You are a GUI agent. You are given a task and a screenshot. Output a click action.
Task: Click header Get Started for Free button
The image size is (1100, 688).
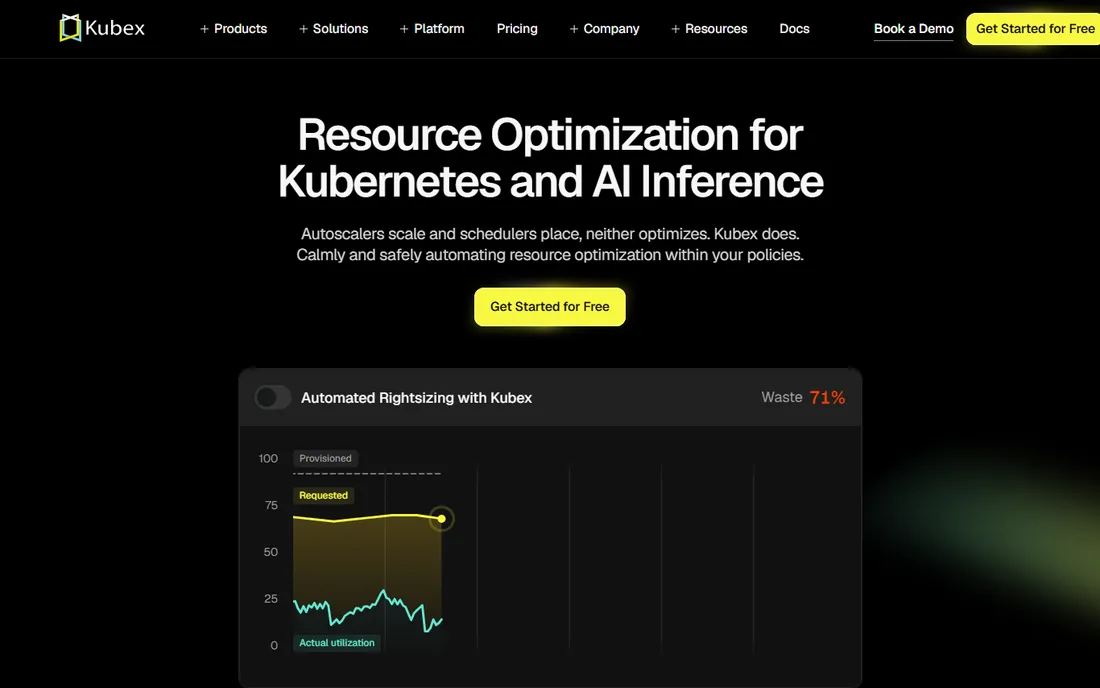coord(1033,29)
